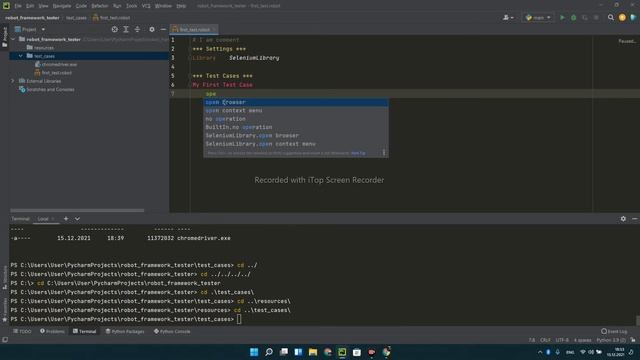Viewport: 640px width, 360px height.
Task: Click Expand All in Project panel
Action: pos(126,29)
